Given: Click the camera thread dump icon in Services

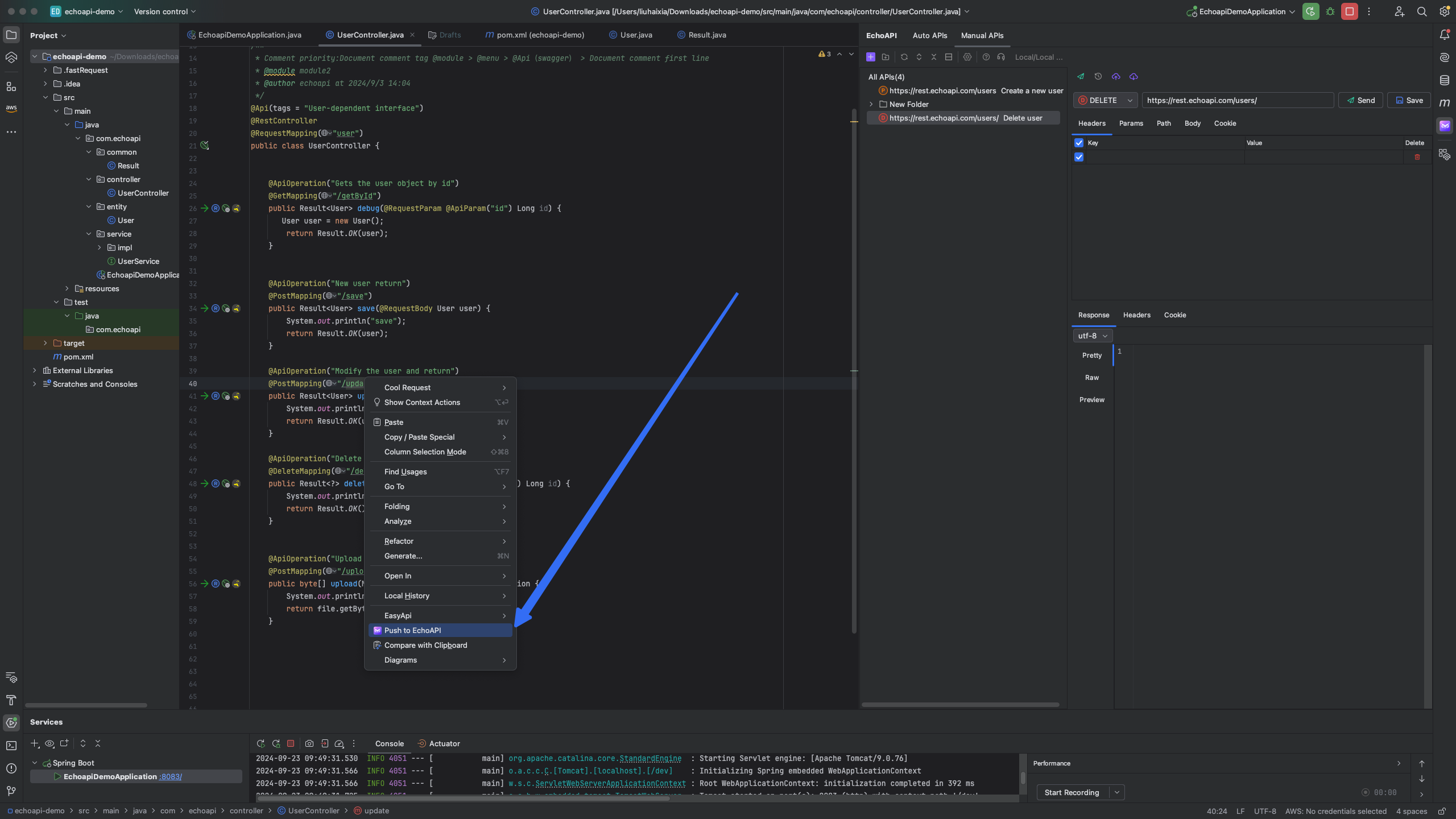Looking at the screenshot, I should click(x=309, y=743).
